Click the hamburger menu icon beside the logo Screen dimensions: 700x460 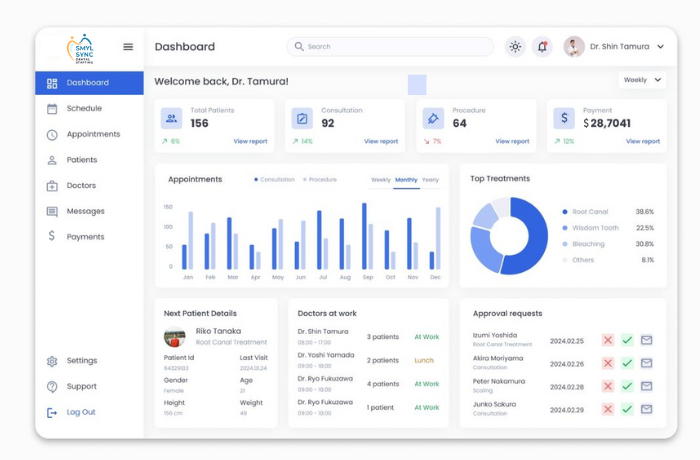pyautogui.click(x=128, y=46)
